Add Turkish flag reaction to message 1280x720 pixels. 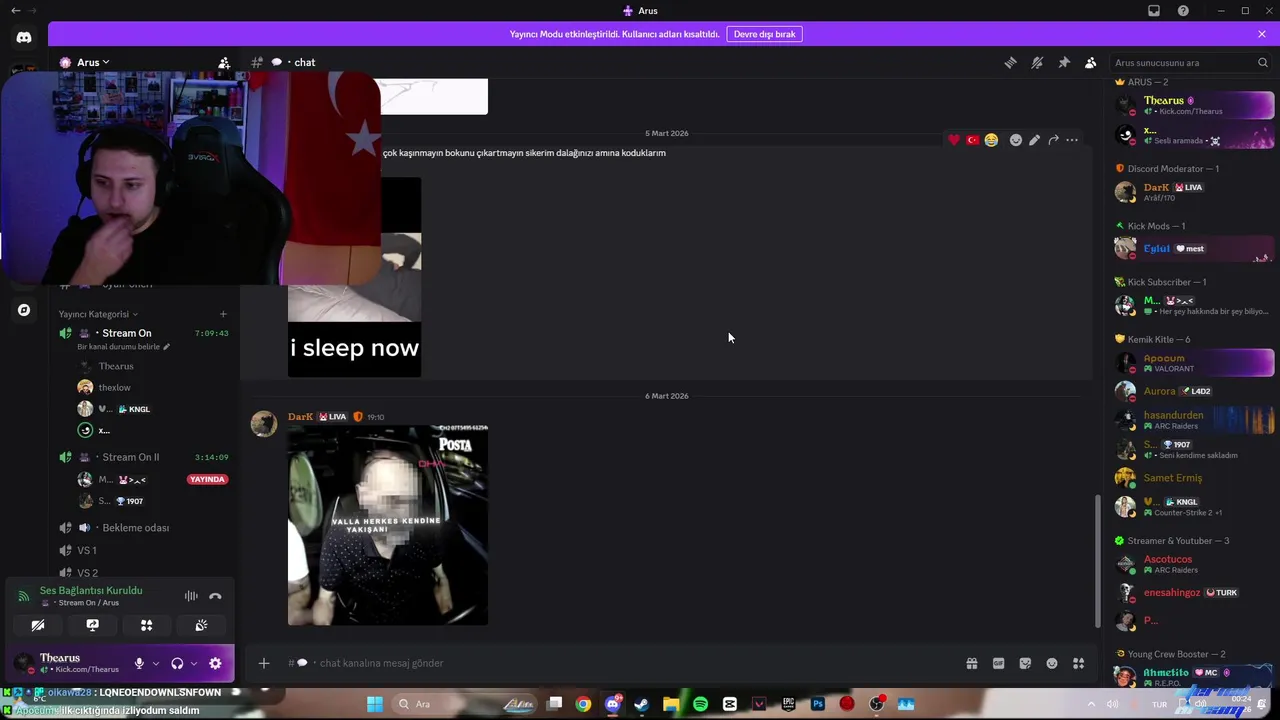(x=972, y=140)
